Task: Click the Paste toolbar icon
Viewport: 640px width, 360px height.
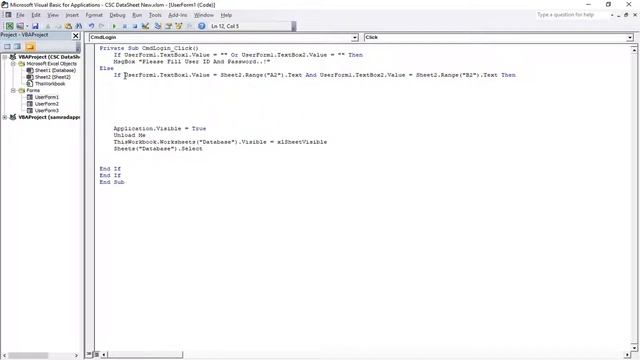Action: (x=68, y=26)
